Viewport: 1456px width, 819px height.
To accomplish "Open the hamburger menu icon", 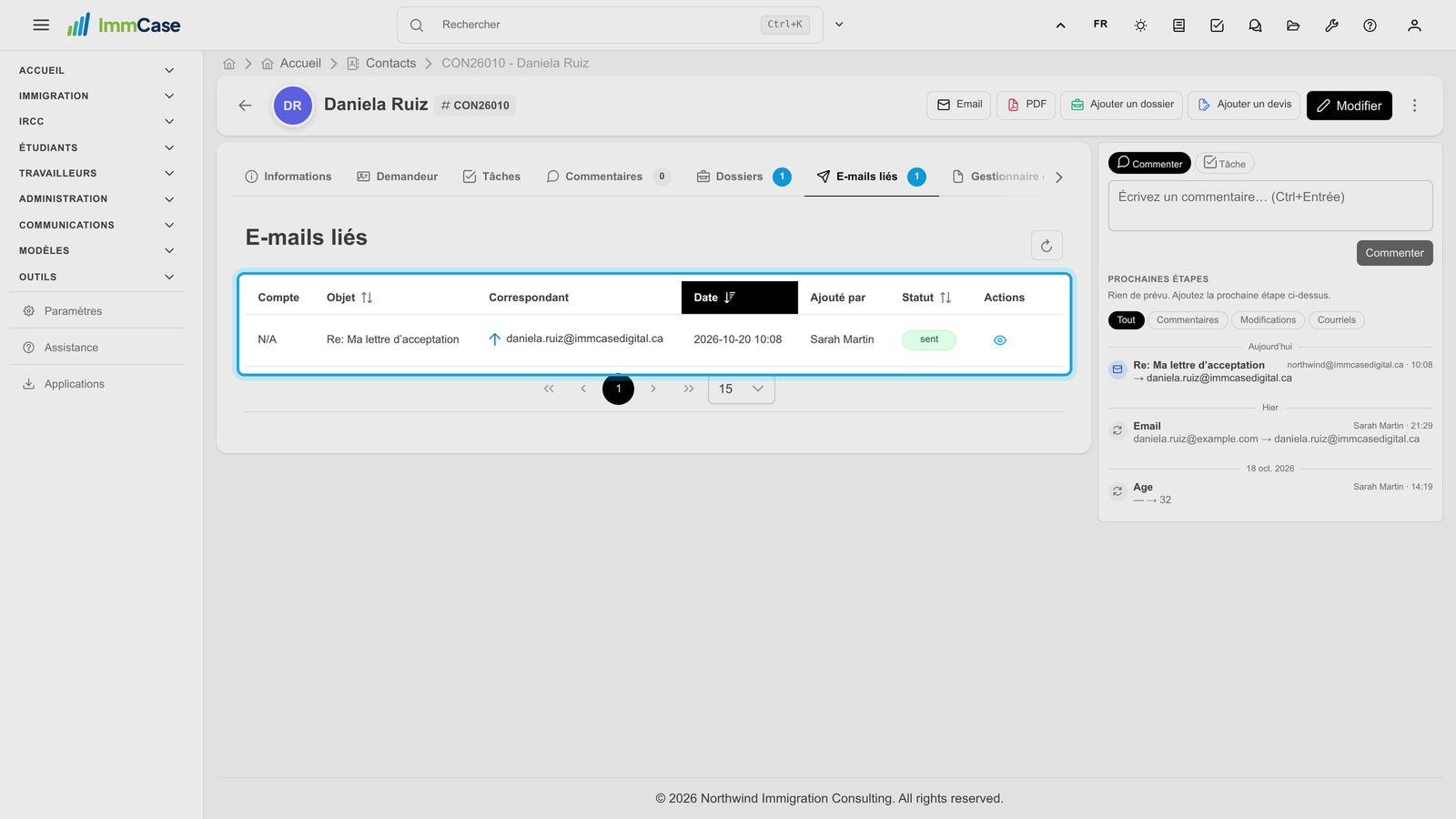I will tap(41, 25).
